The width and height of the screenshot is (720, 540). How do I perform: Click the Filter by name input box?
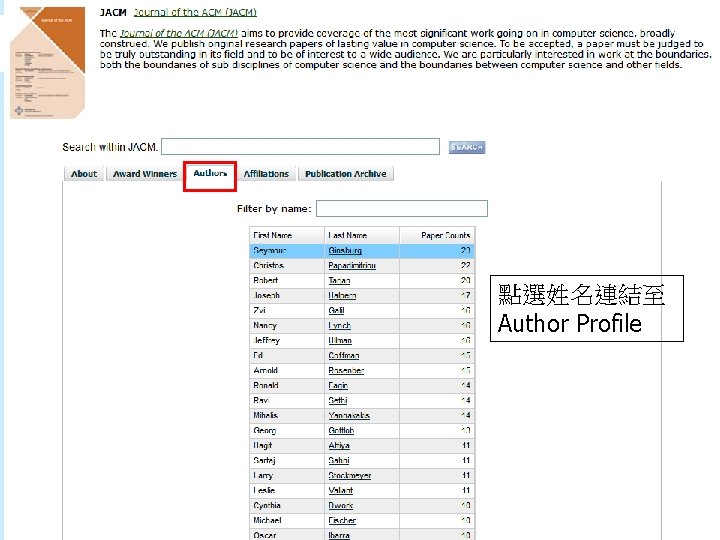pyautogui.click(x=402, y=208)
